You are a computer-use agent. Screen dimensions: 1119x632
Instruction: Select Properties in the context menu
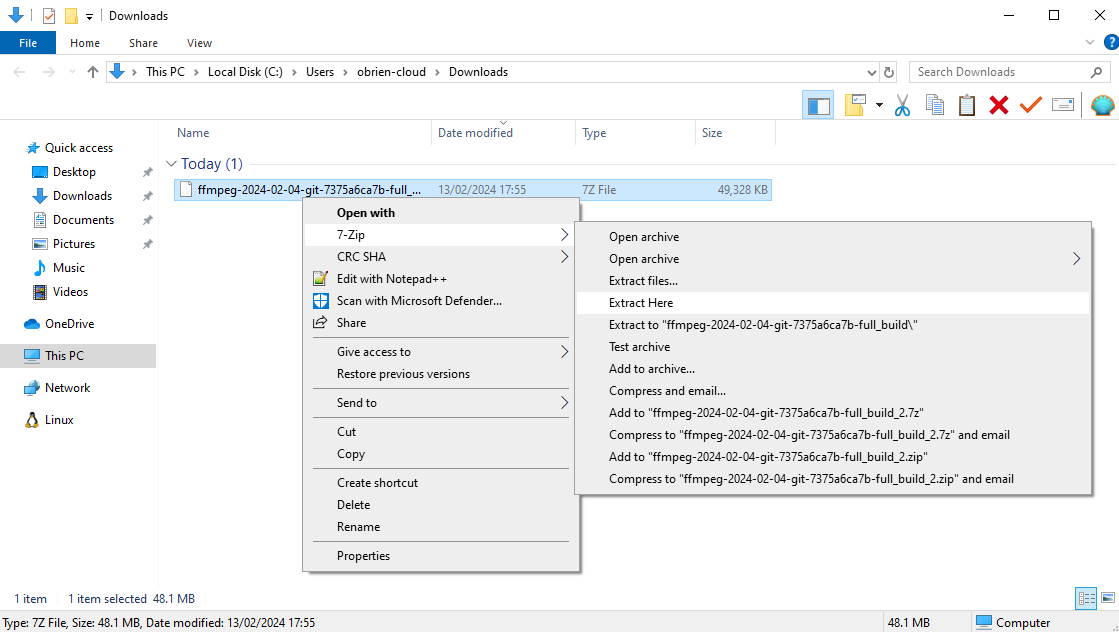363,556
